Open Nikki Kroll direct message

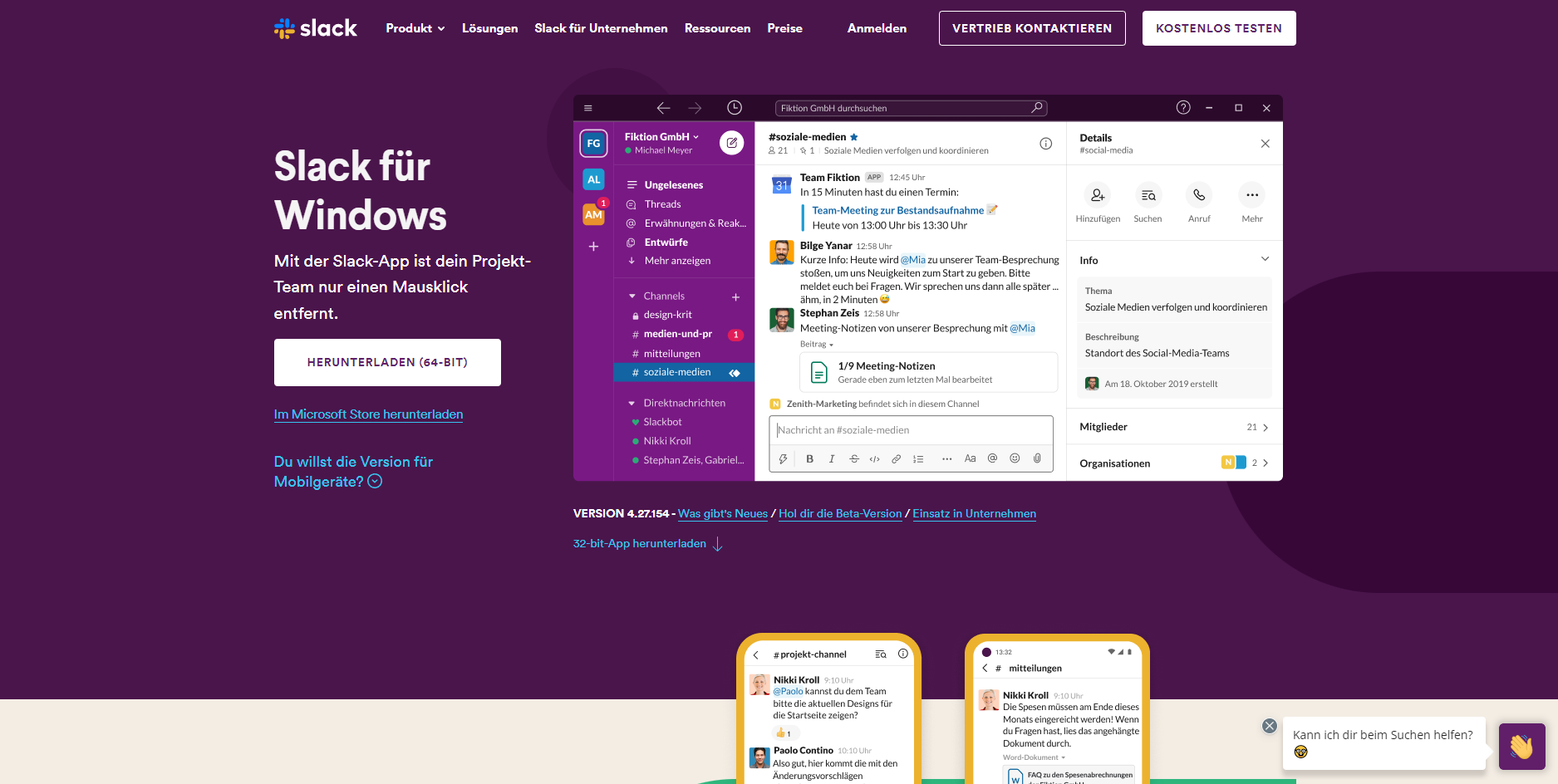coord(666,441)
